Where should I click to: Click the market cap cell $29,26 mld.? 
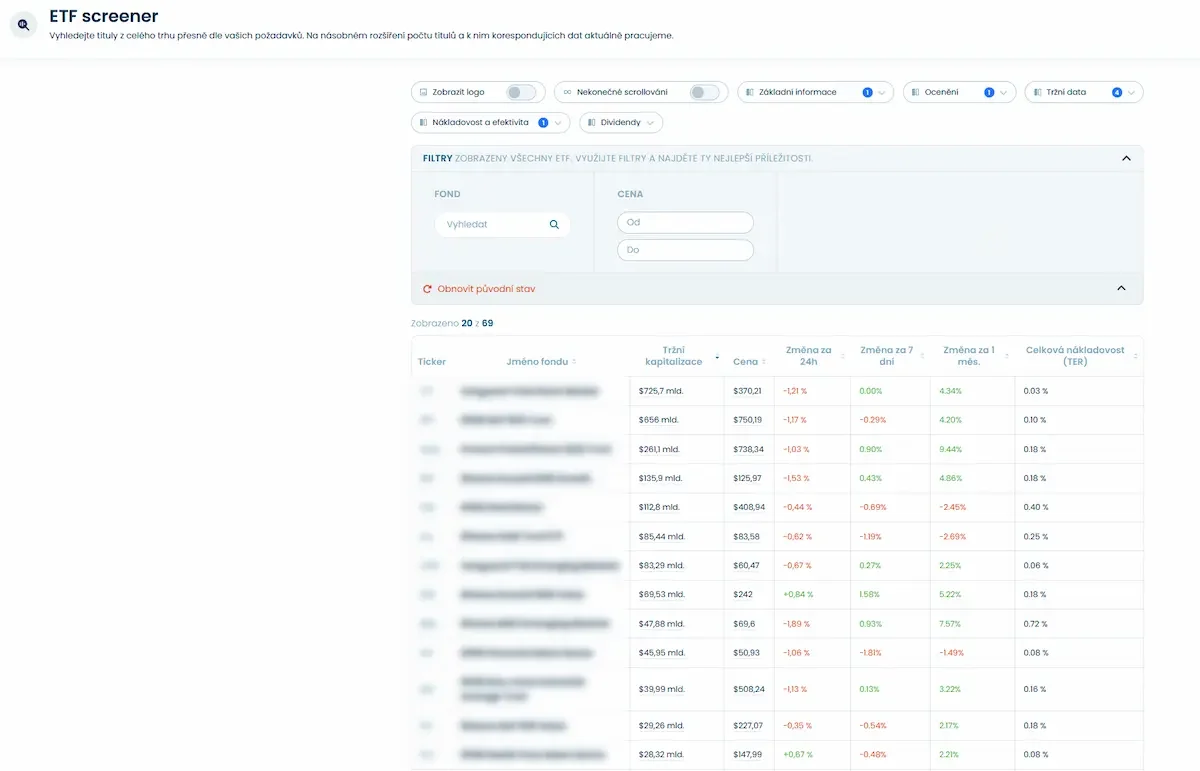pos(662,725)
